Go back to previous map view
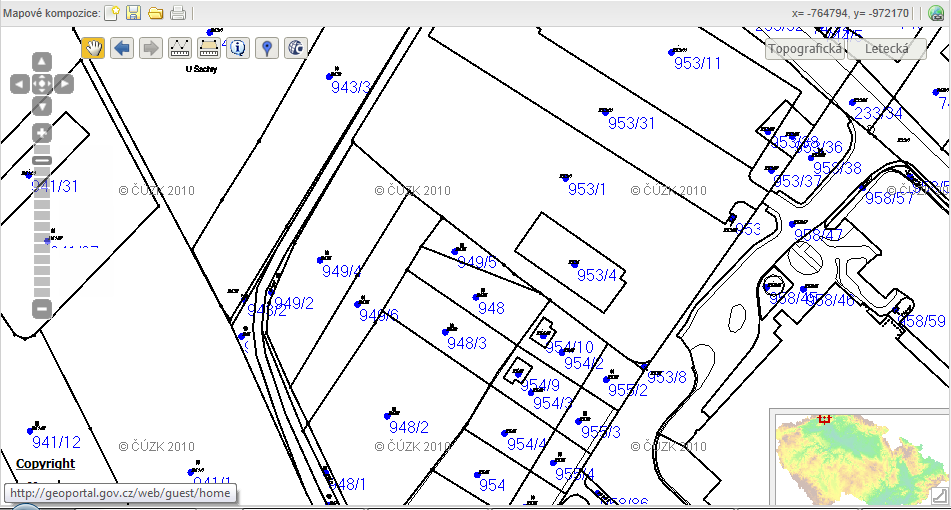 click(x=122, y=48)
